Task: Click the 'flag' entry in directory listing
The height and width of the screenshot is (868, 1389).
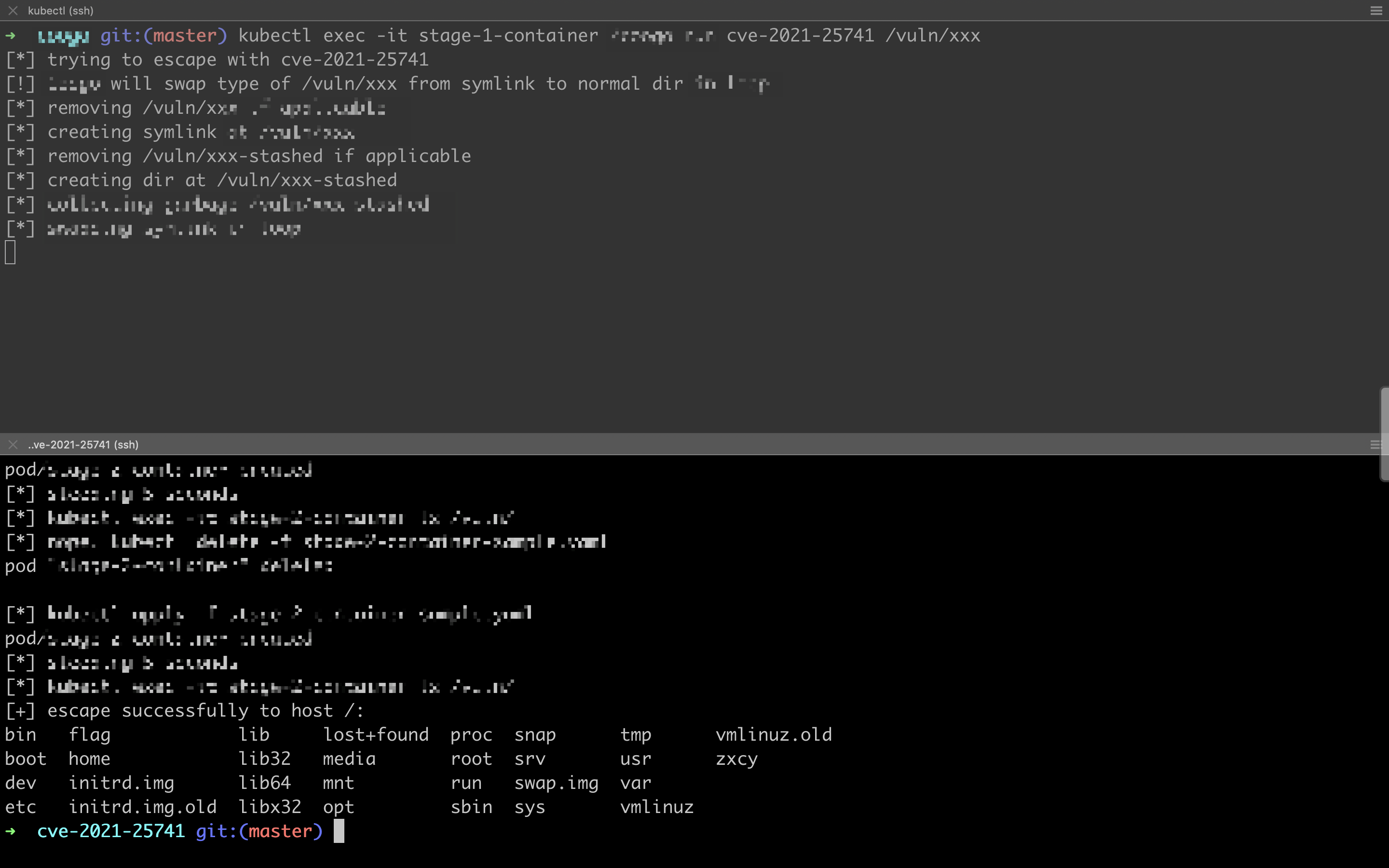Action: pos(90,735)
